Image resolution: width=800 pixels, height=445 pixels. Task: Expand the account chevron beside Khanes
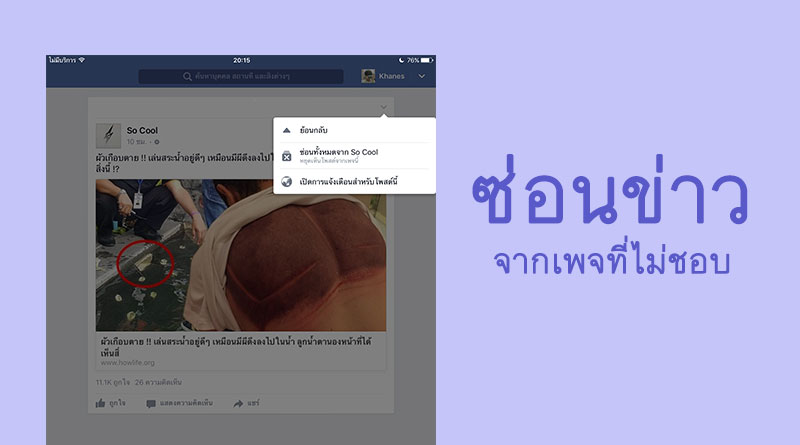click(x=421, y=76)
